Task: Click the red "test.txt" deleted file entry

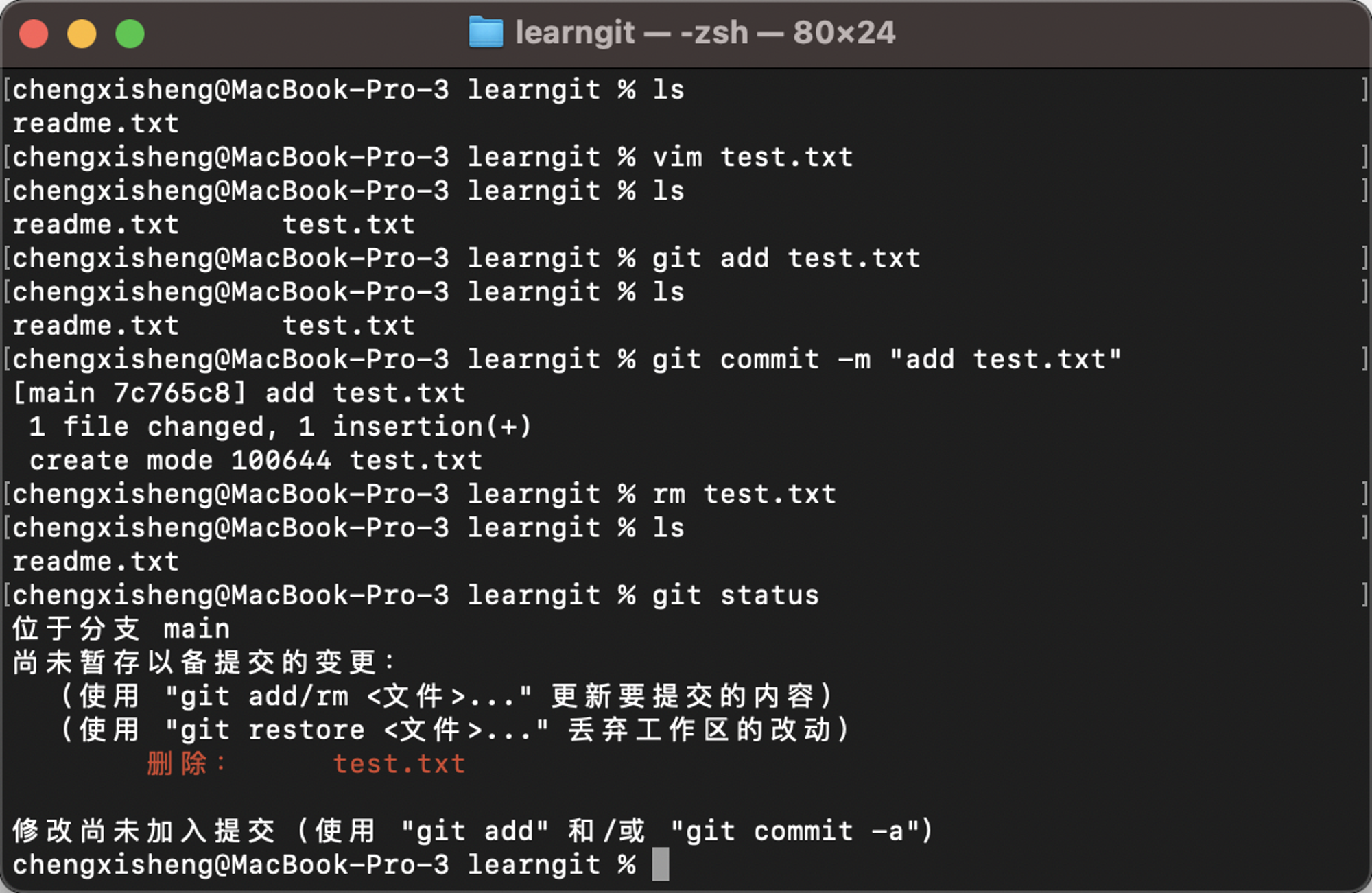Action: click(x=399, y=763)
